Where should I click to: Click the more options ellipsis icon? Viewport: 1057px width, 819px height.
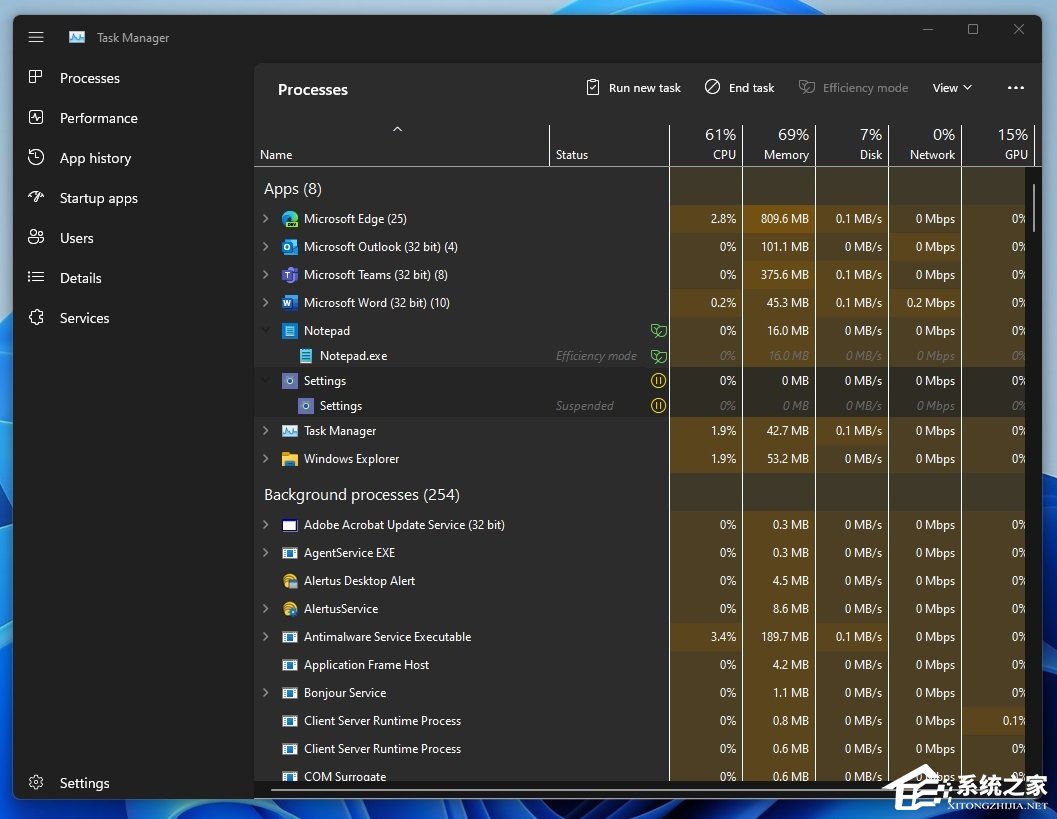click(1015, 88)
